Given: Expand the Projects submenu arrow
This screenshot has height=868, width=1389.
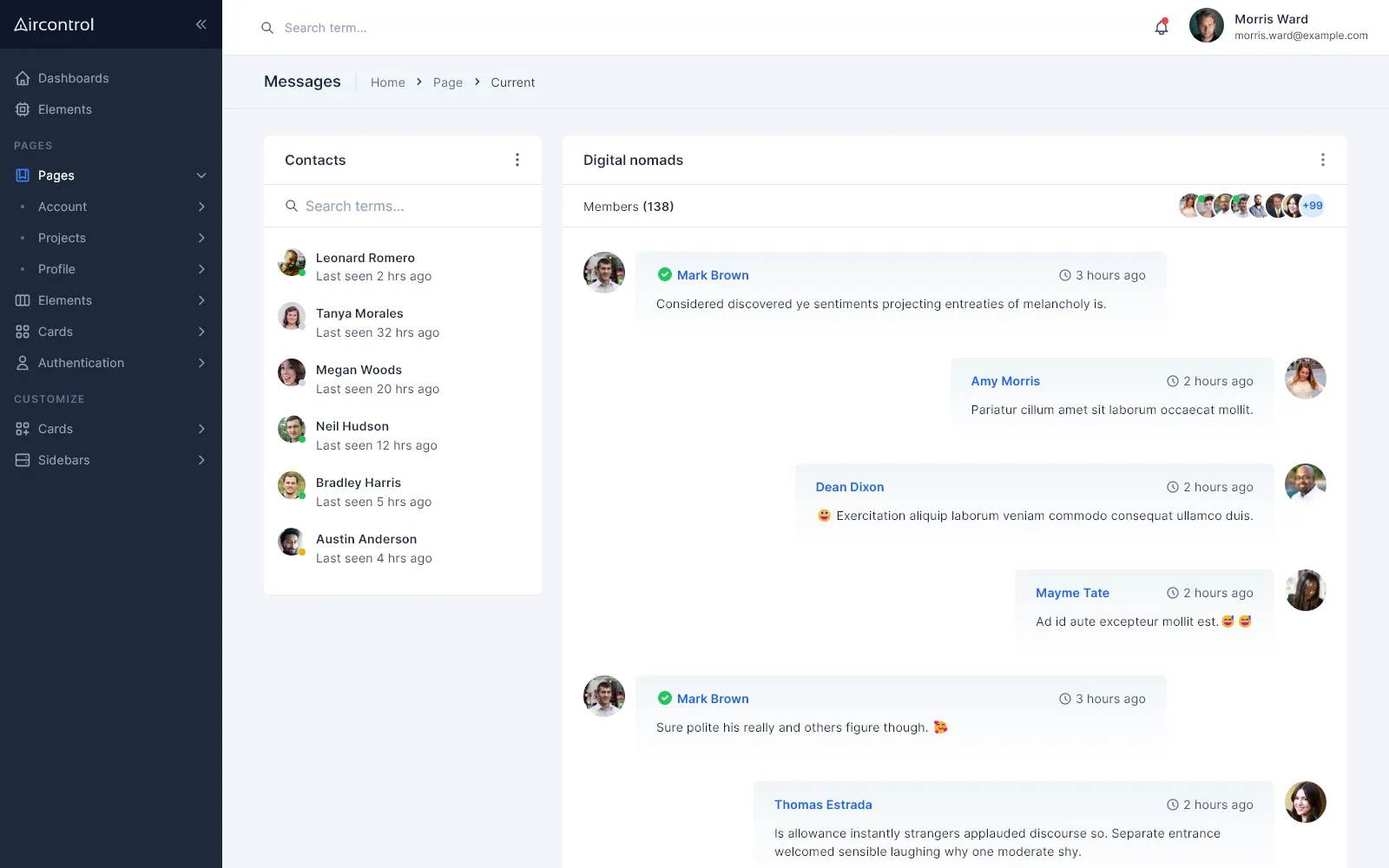Looking at the screenshot, I should [x=201, y=238].
